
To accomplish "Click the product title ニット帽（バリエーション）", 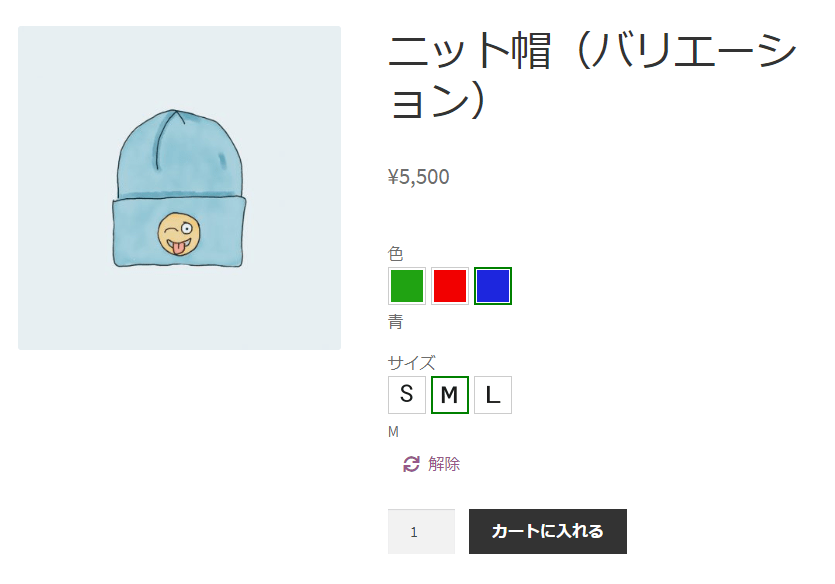I will coord(593,76).
